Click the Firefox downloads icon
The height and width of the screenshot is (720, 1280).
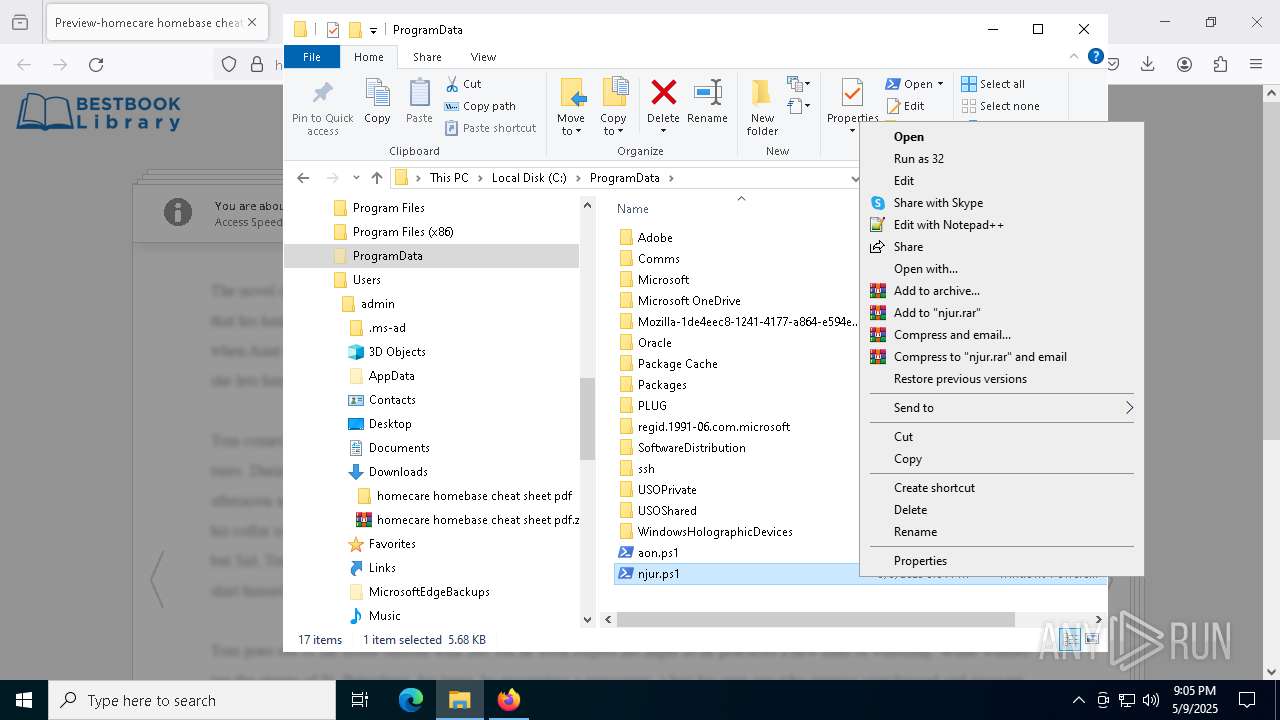pos(1147,65)
